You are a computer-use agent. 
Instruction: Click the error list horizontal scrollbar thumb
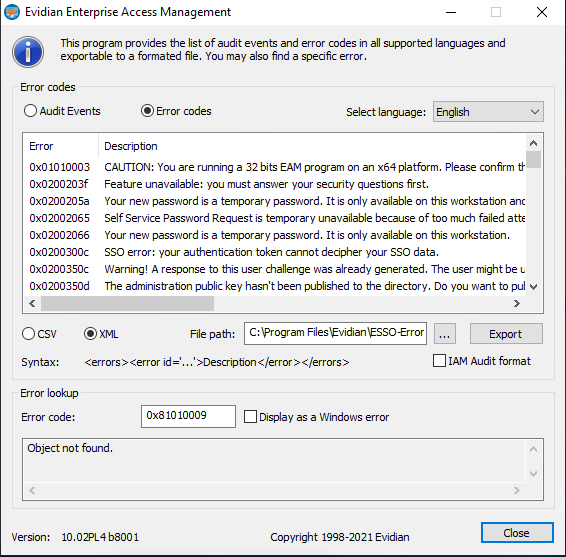(x=127, y=303)
